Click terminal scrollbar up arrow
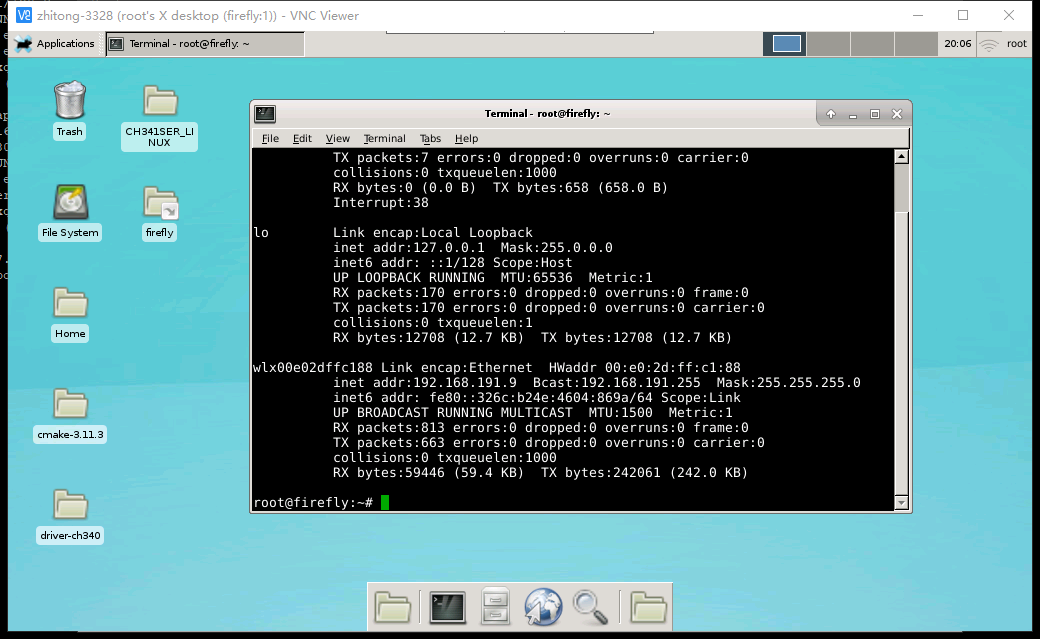This screenshot has width=1040, height=639. pyautogui.click(x=901, y=157)
